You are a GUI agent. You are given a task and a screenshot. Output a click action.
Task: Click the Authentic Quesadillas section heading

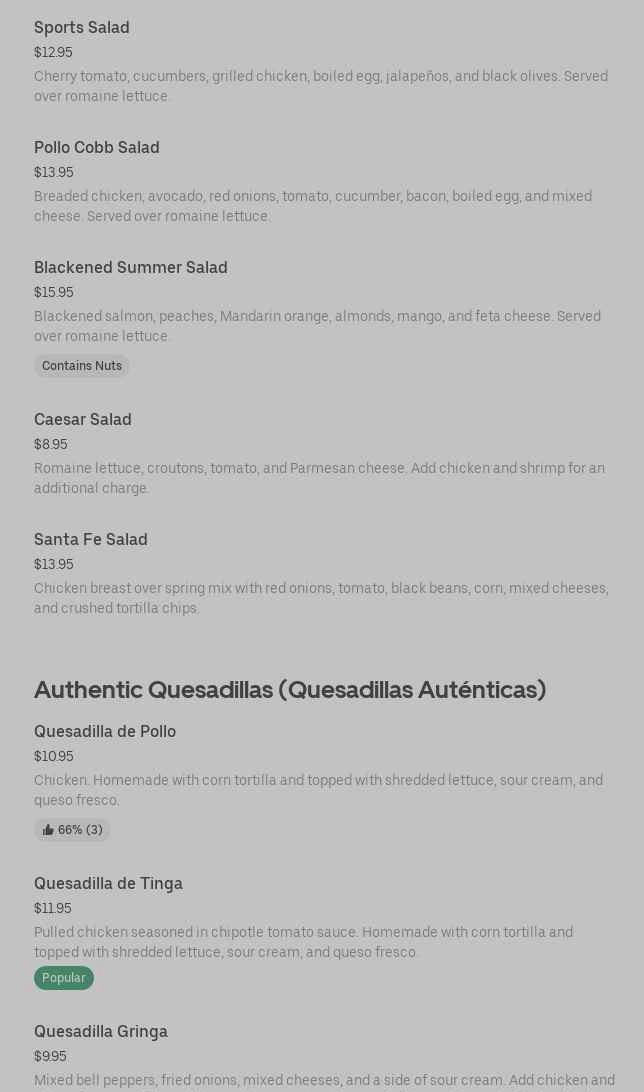[x=290, y=689]
